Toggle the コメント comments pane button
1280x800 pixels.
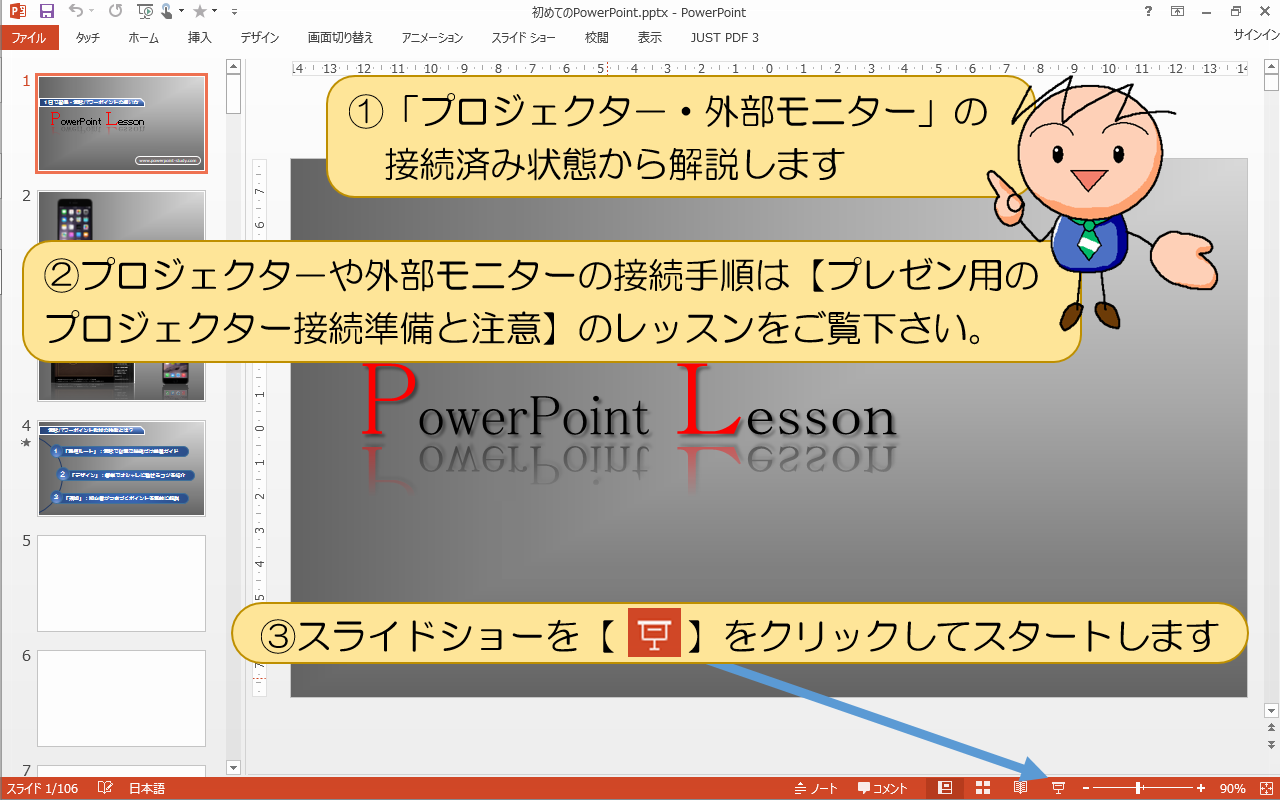(x=883, y=789)
